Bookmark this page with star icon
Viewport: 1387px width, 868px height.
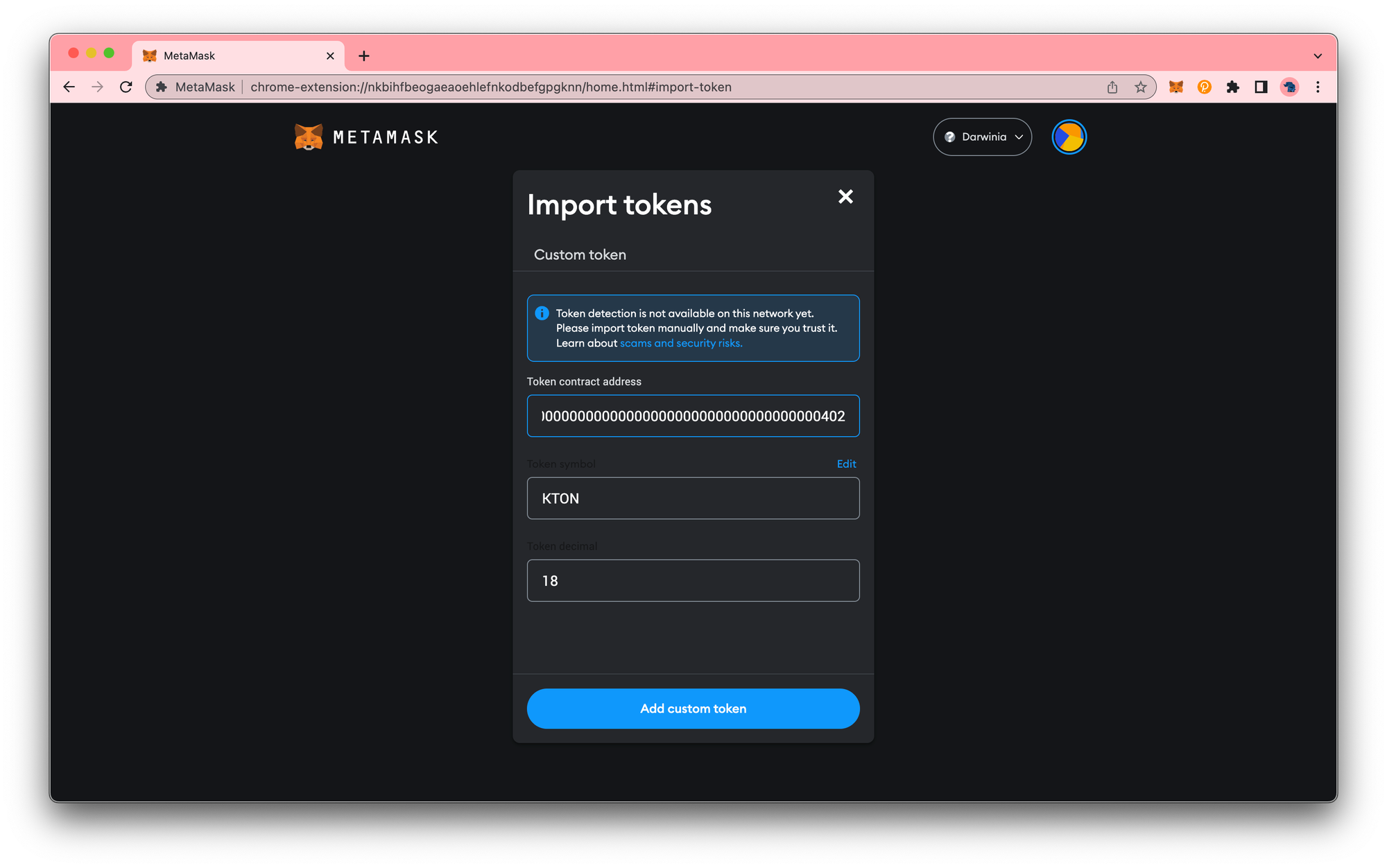click(x=1141, y=87)
